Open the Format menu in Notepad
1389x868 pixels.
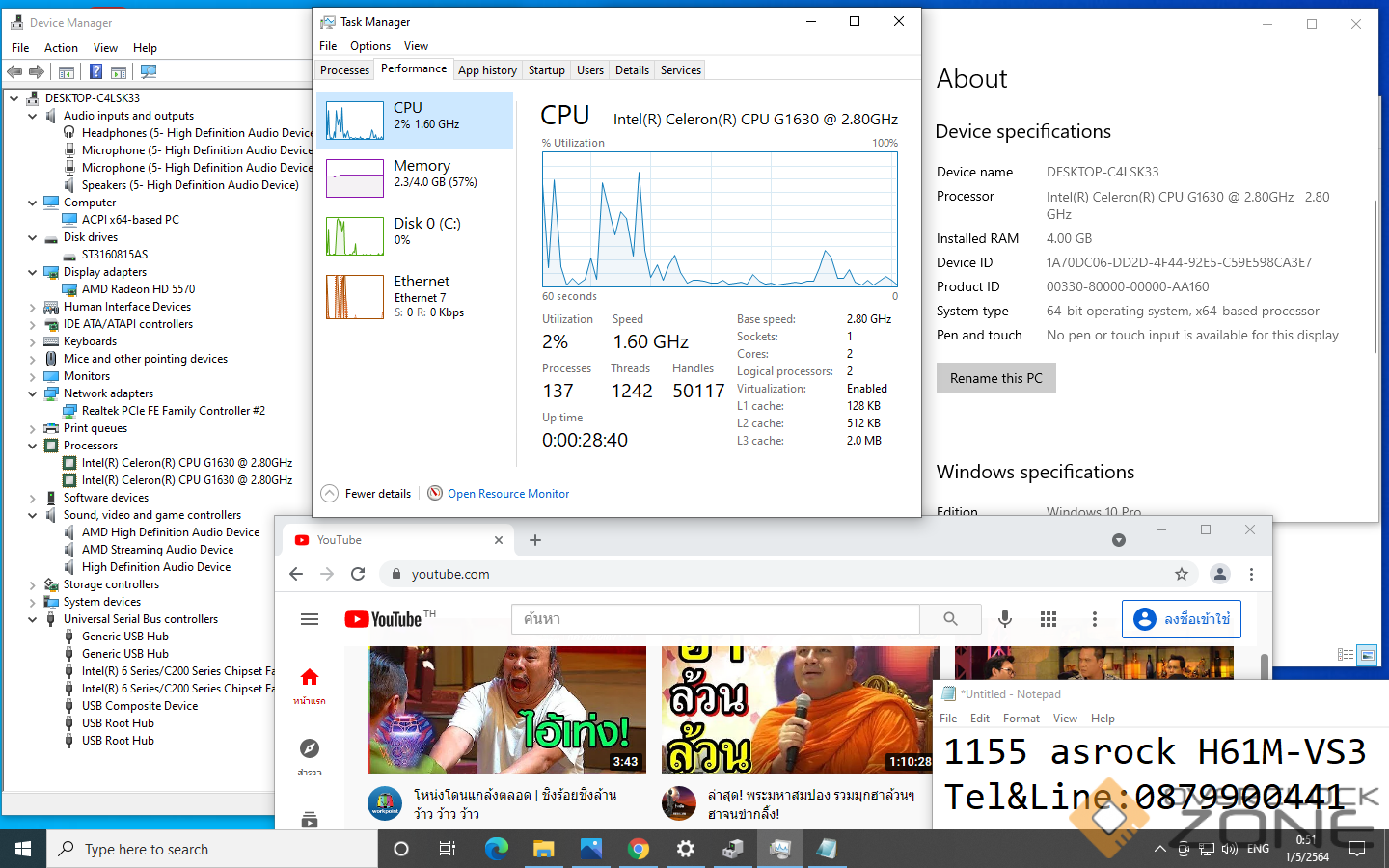coord(1021,719)
